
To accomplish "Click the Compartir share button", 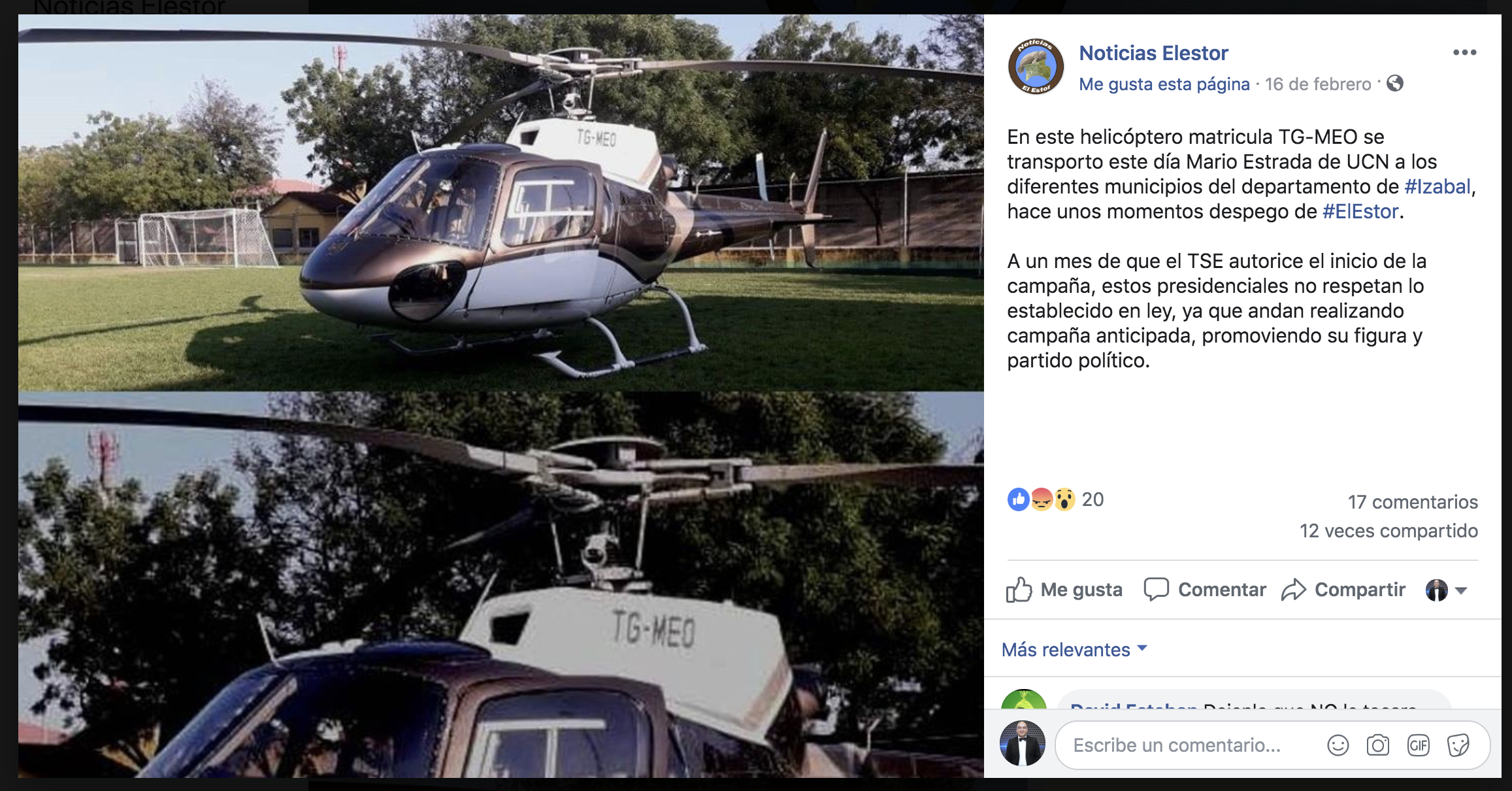I will point(1343,590).
